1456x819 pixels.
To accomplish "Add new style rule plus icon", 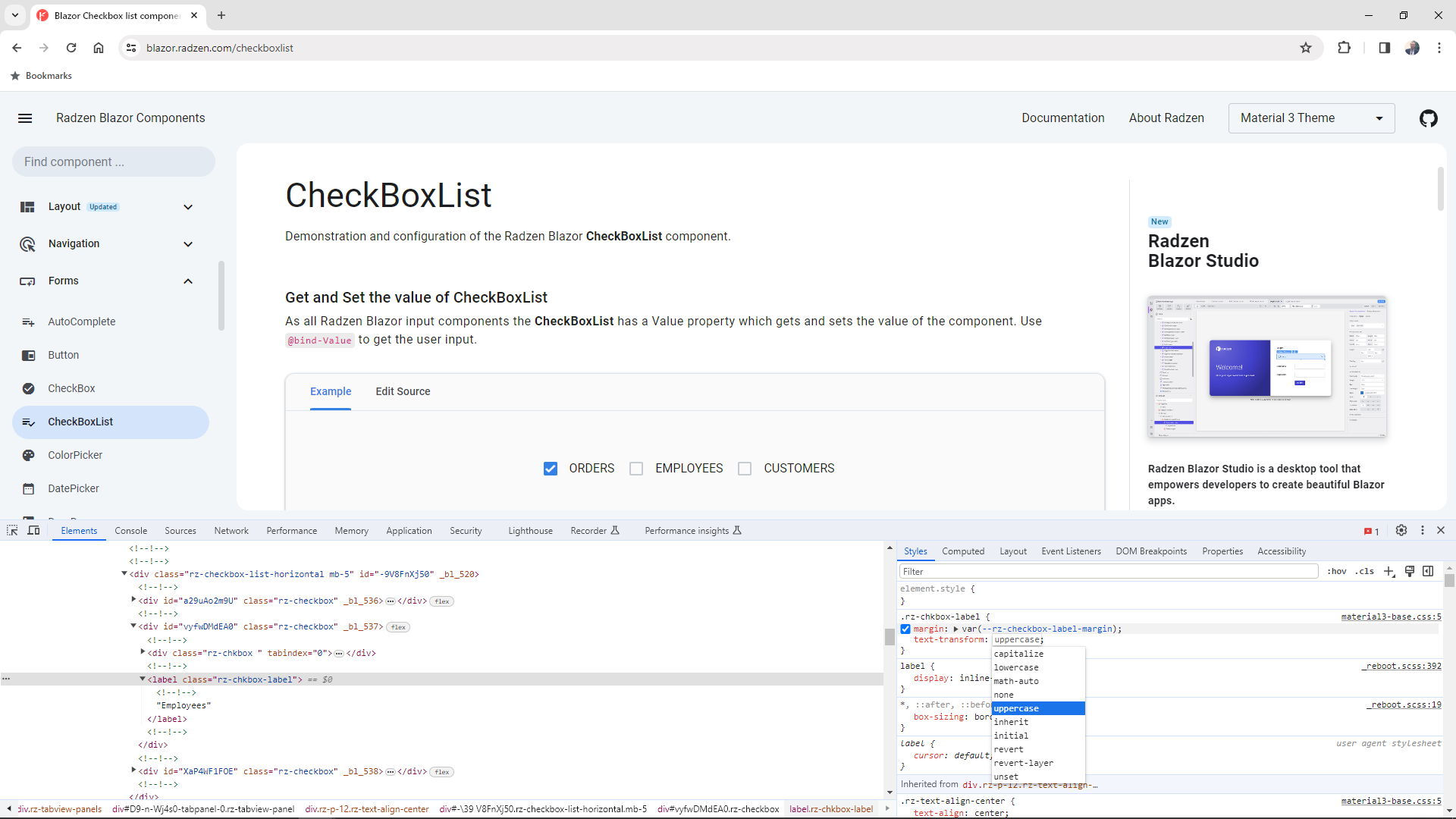I will 1389,571.
